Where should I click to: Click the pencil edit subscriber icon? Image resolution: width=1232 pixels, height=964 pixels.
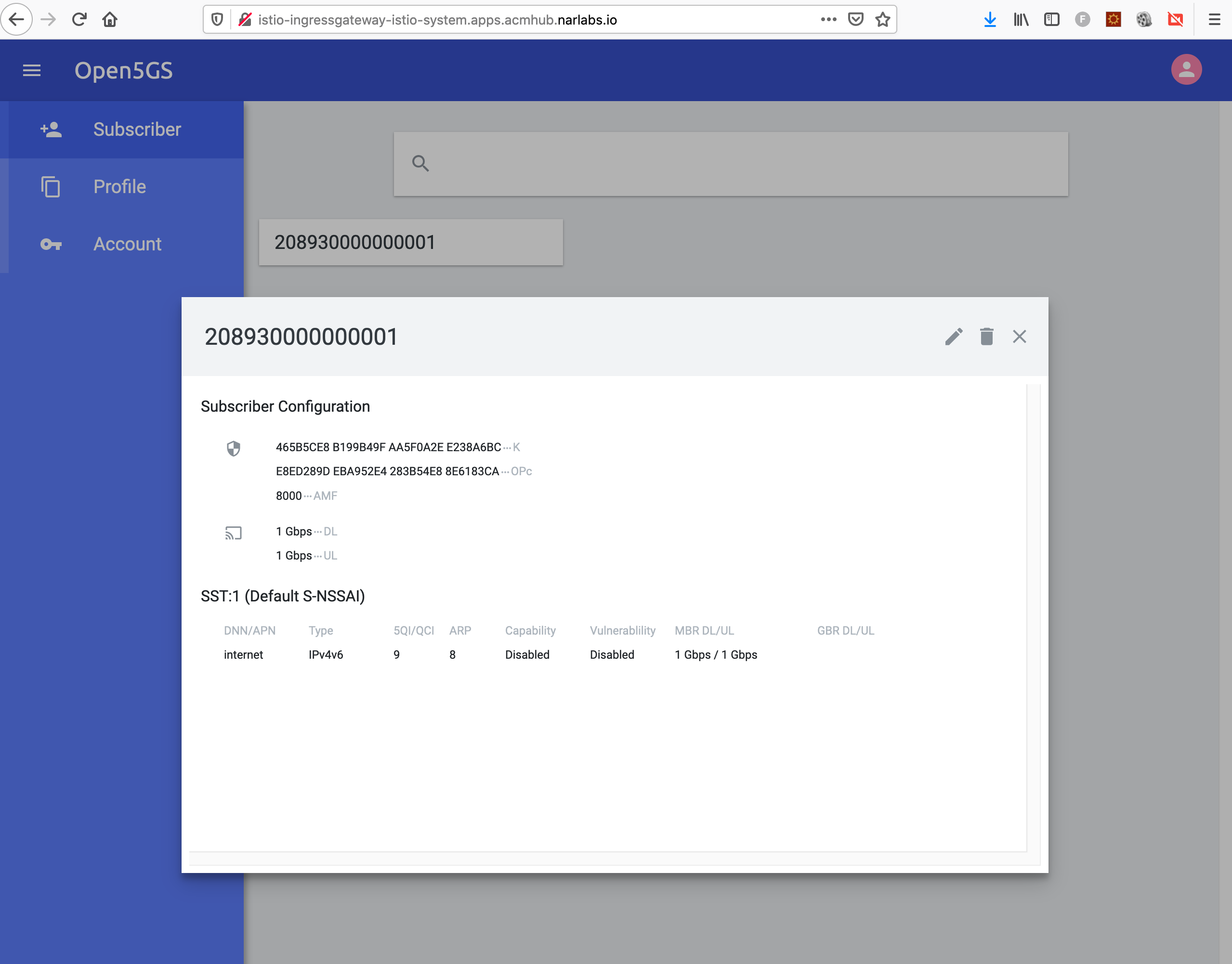click(954, 337)
